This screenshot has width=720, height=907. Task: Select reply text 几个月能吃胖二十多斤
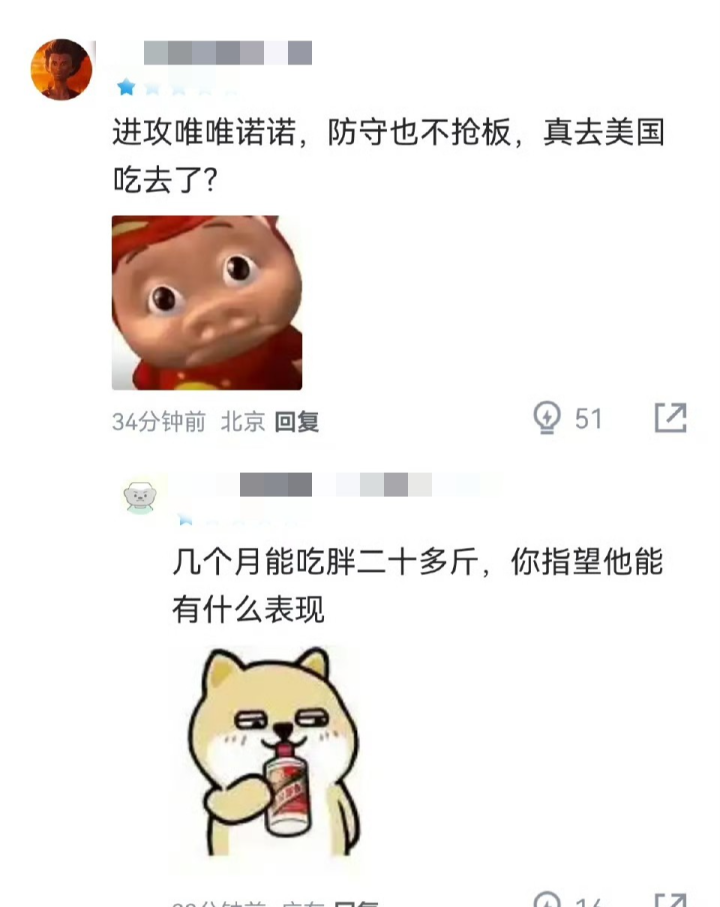(x=326, y=561)
